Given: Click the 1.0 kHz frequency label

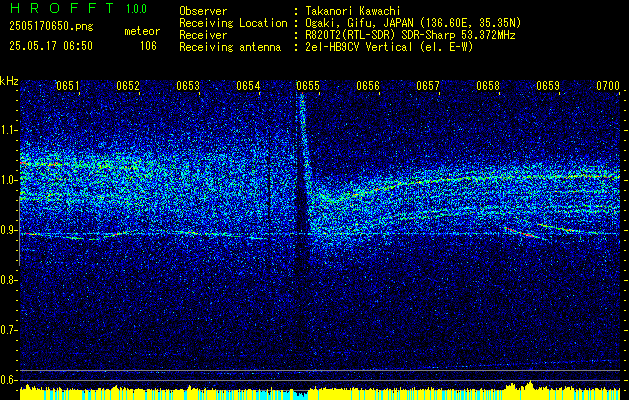Looking at the screenshot, I should 8,180.
